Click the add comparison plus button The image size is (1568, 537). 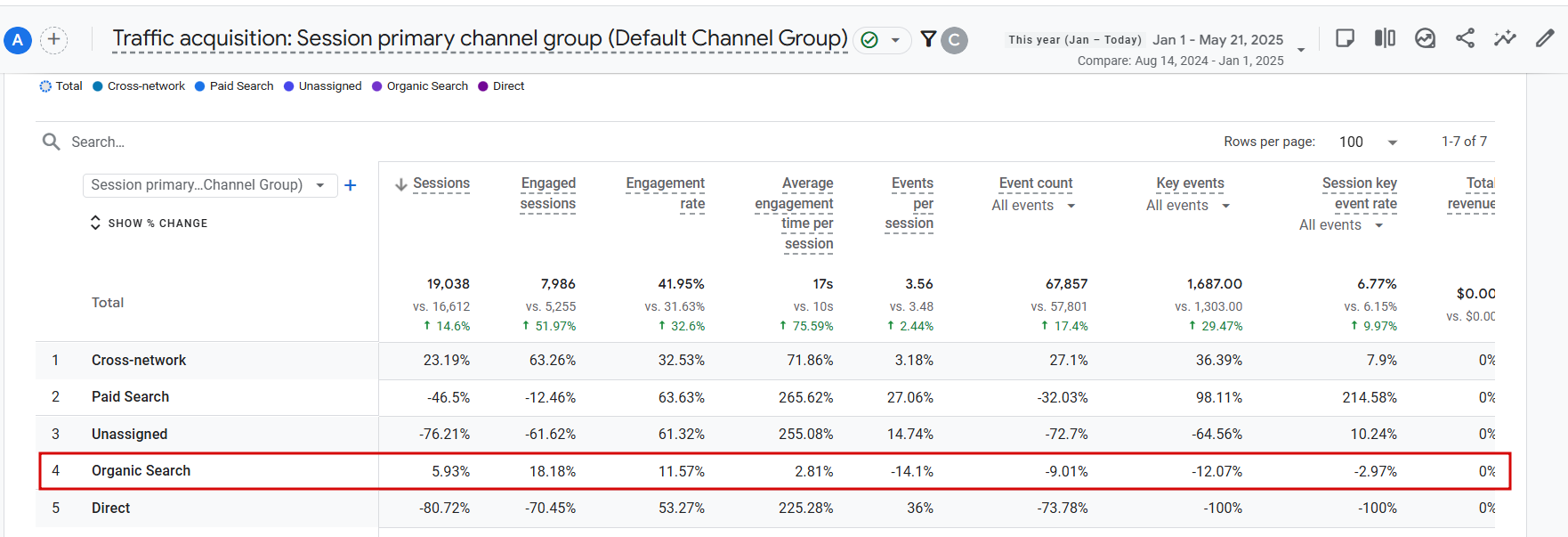click(54, 39)
